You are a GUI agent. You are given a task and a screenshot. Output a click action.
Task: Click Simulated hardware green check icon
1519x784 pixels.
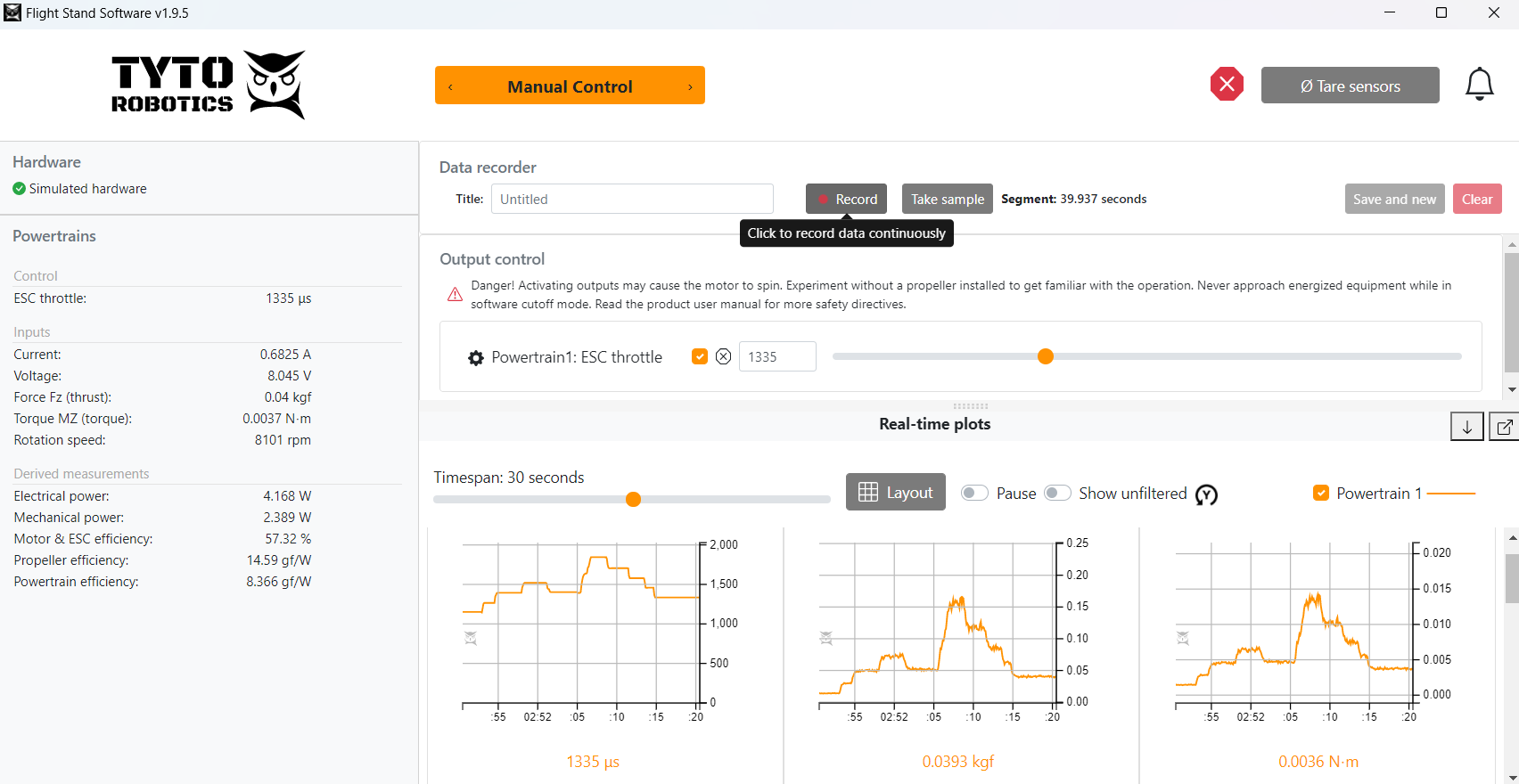tap(19, 189)
